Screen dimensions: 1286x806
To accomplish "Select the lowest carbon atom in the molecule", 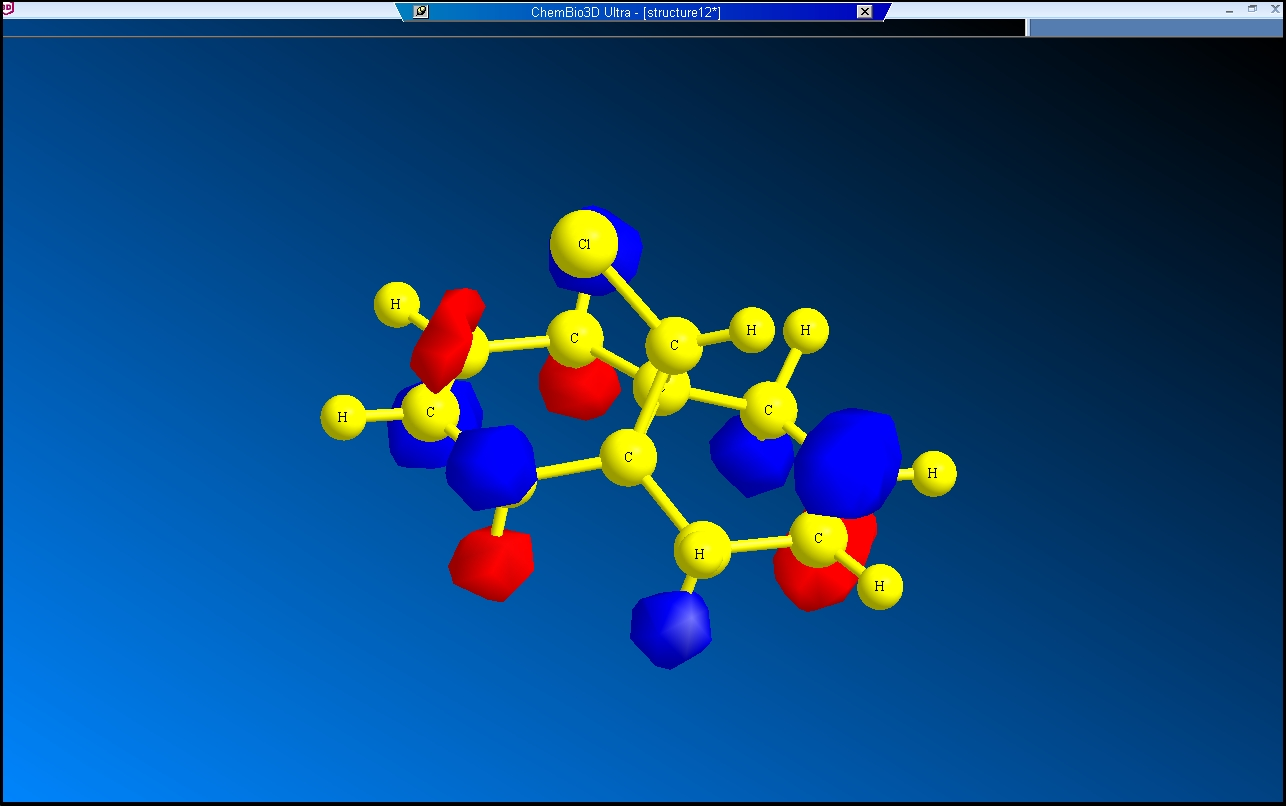I will pyautogui.click(x=818, y=538).
